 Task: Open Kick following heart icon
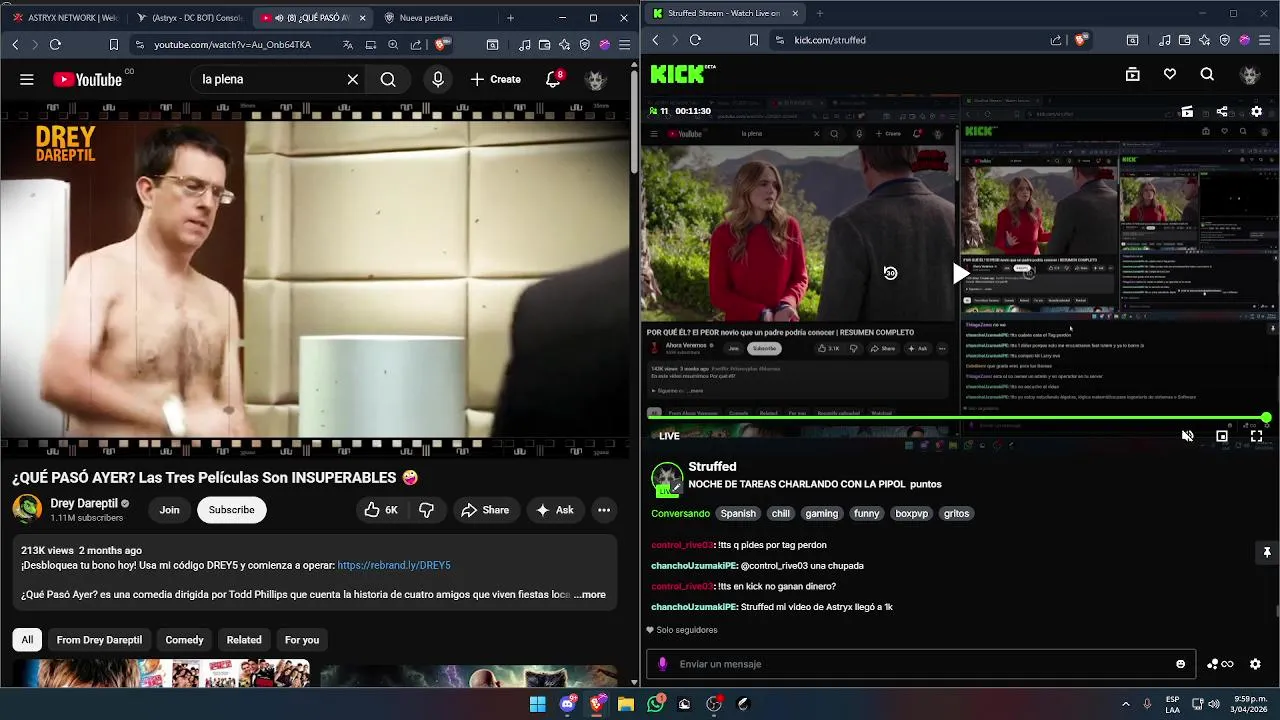[x=1170, y=74]
